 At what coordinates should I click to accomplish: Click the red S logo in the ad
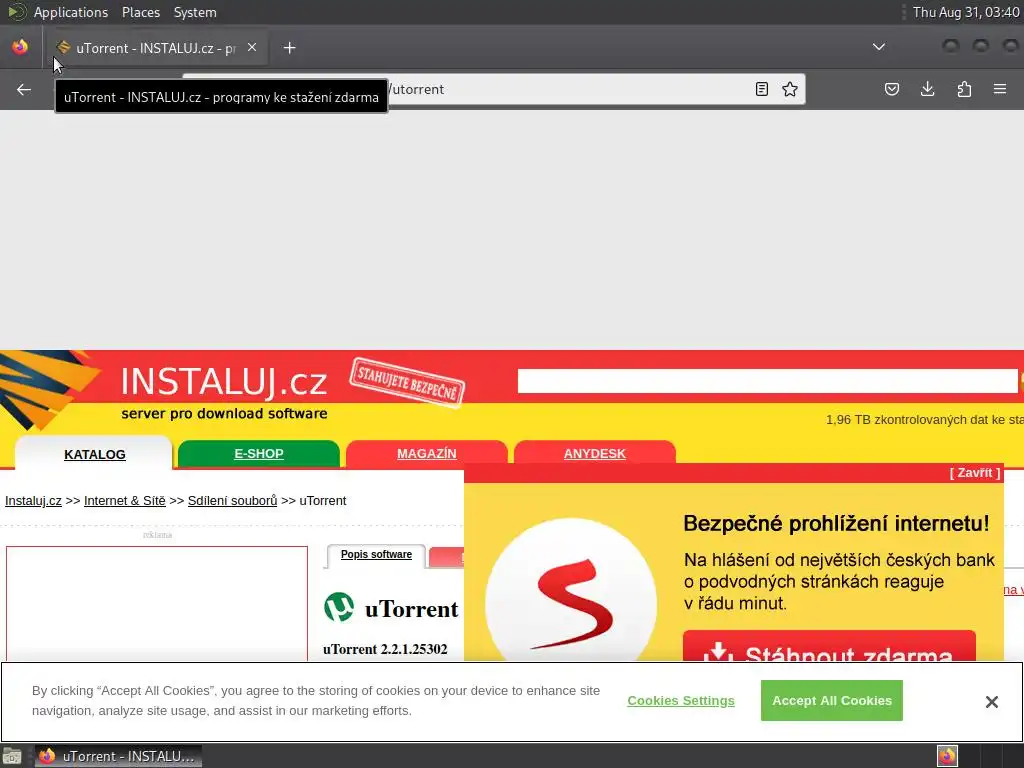coord(571,604)
